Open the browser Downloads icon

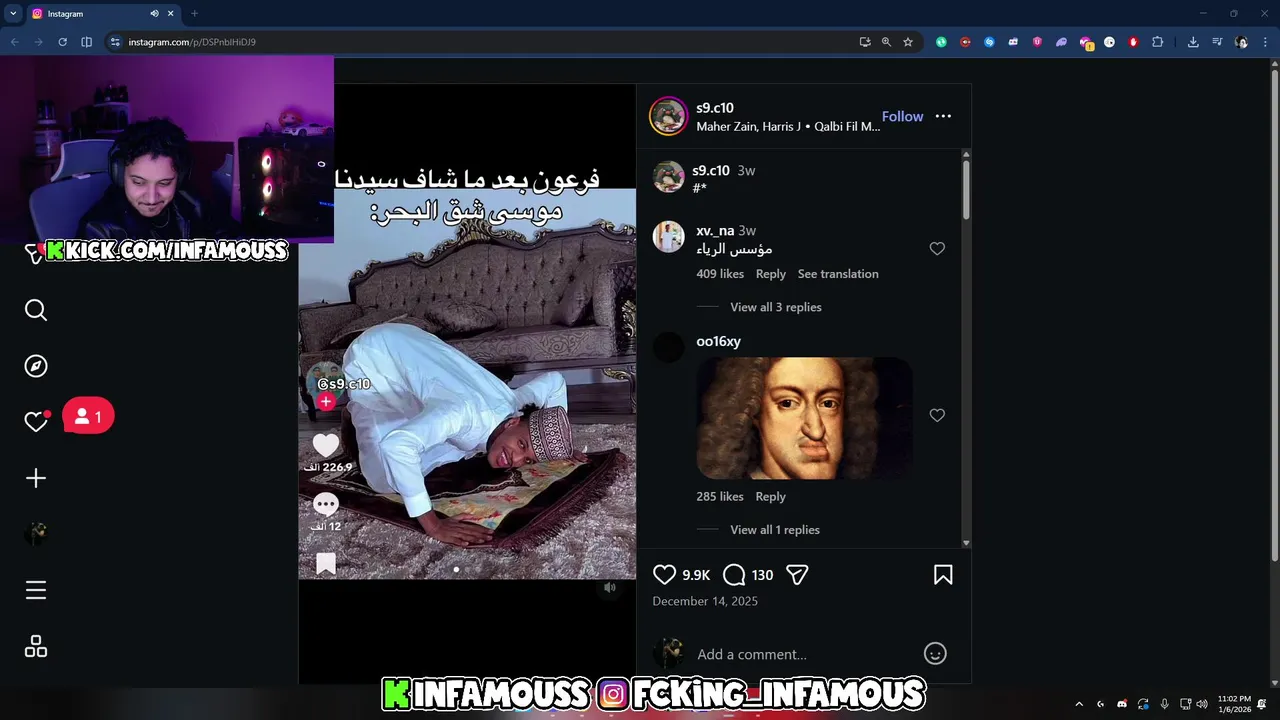click(1193, 42)
